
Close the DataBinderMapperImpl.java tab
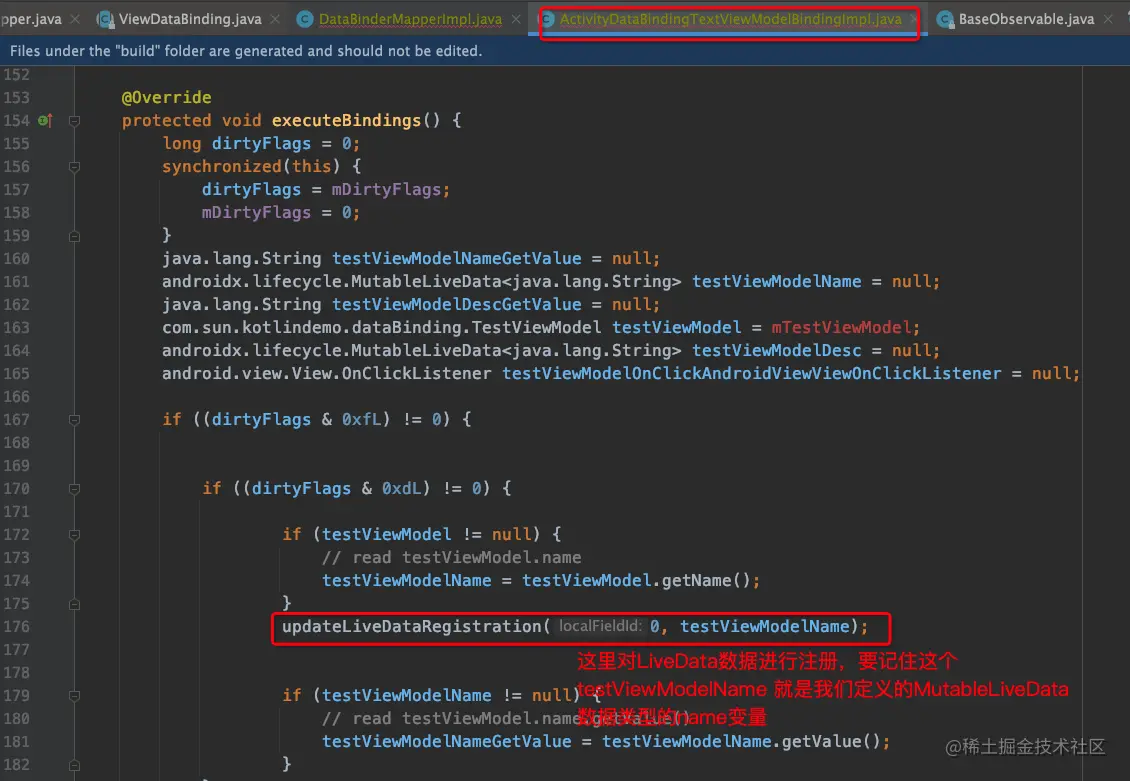pyautogui.click(x=516, y=19)
